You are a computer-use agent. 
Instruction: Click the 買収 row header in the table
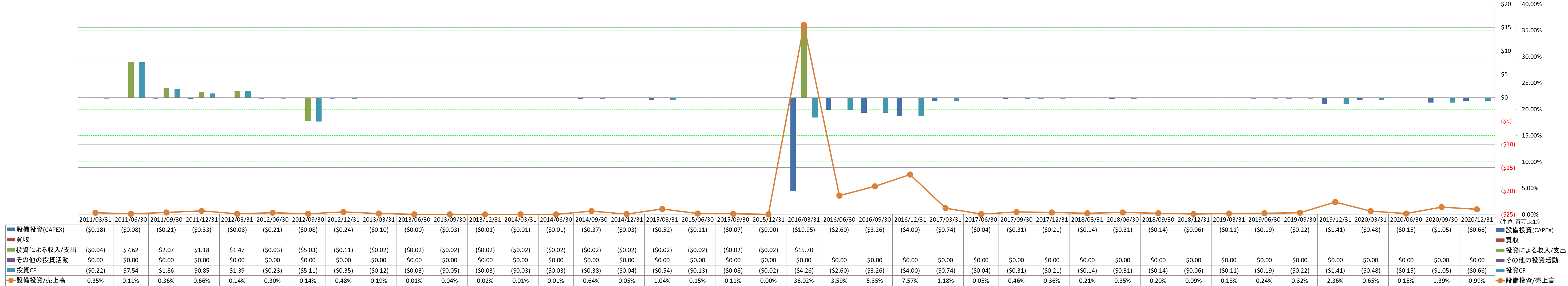pos(41,240)
